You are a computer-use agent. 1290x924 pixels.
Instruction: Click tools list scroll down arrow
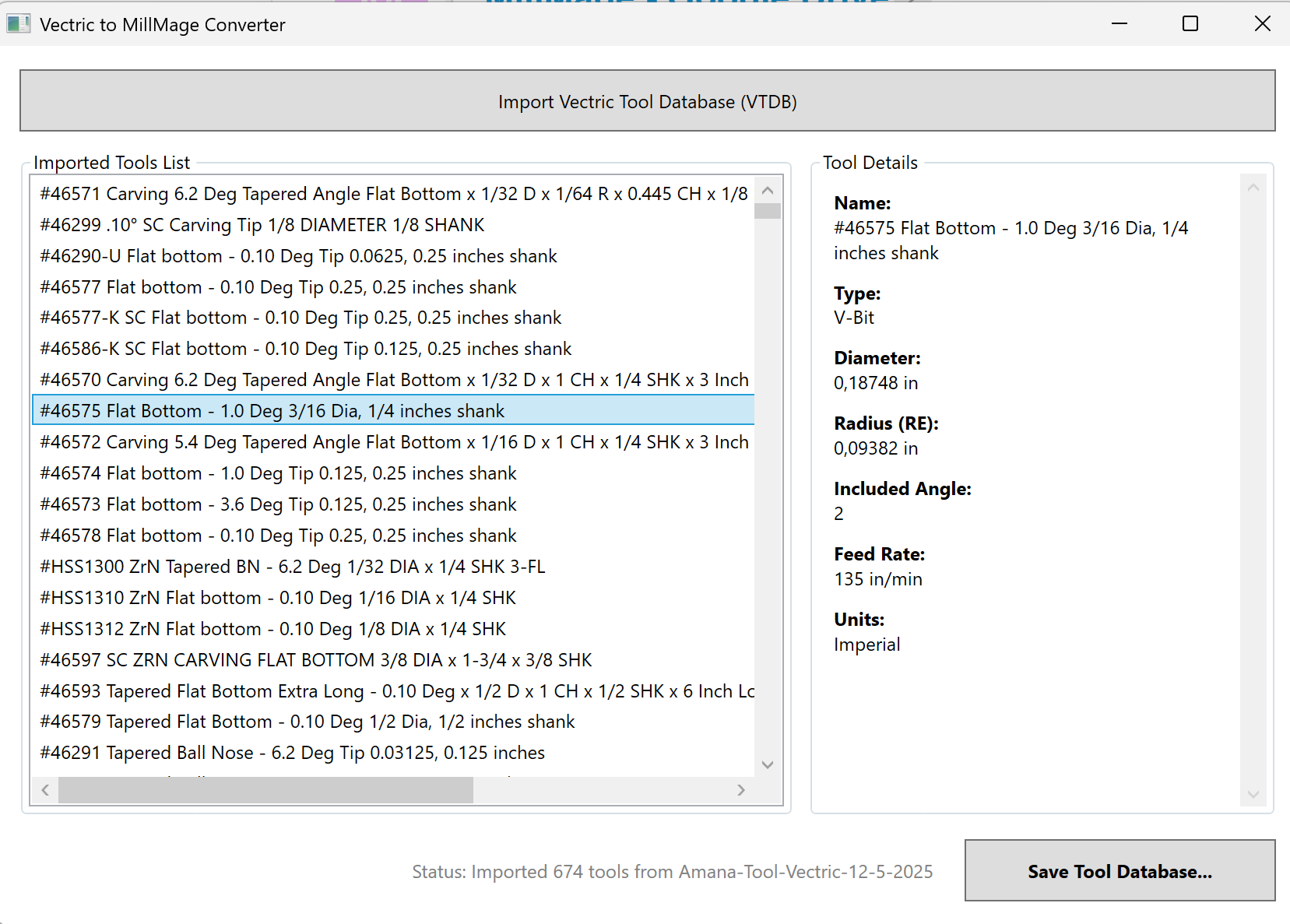(x=768, y=764)
